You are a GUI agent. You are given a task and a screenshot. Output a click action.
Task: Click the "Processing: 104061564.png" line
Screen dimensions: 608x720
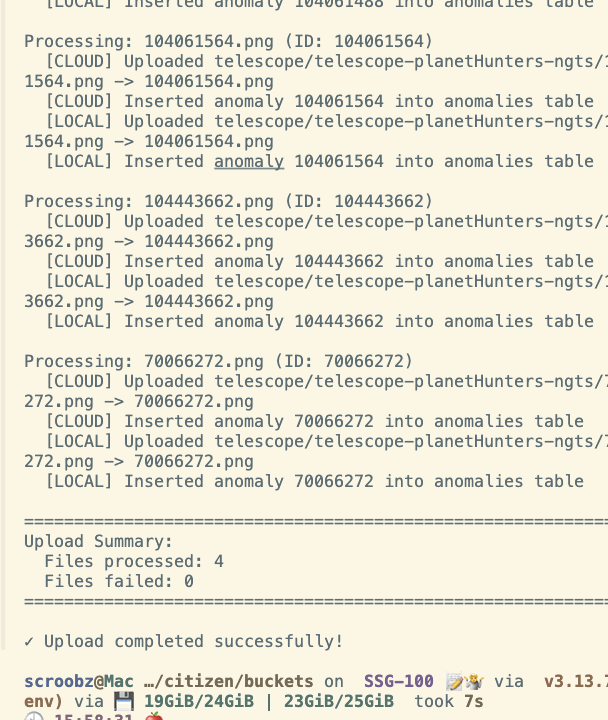pyautogui.click(x=228, y=41)
